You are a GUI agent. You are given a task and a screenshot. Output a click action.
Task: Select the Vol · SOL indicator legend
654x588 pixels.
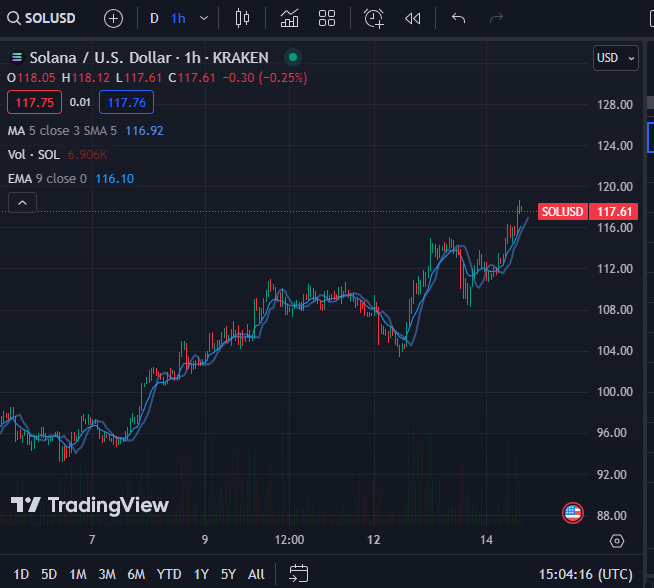[x=34, y=155]
